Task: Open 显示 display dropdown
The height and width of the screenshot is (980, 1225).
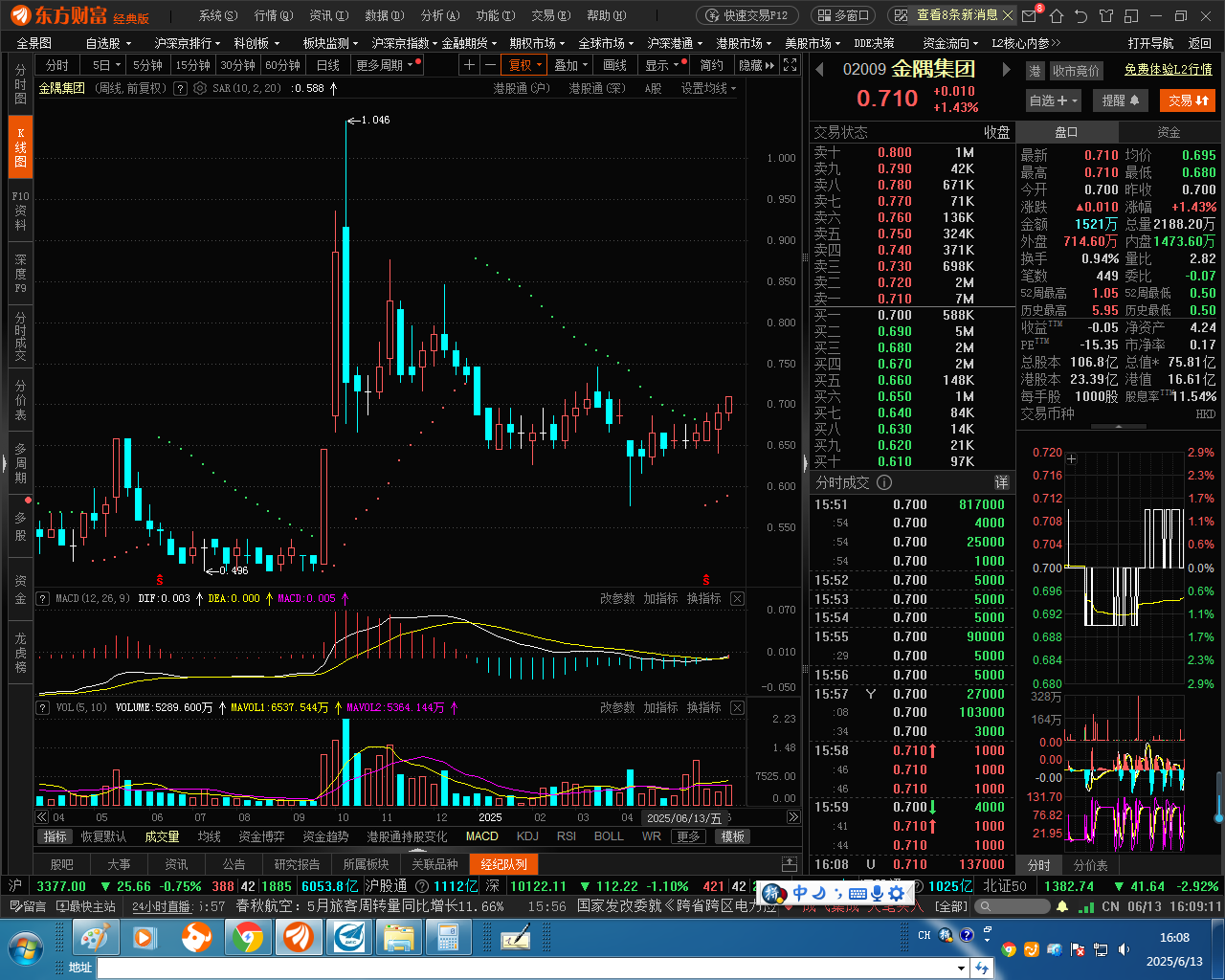Action: (x=663, y=64)
